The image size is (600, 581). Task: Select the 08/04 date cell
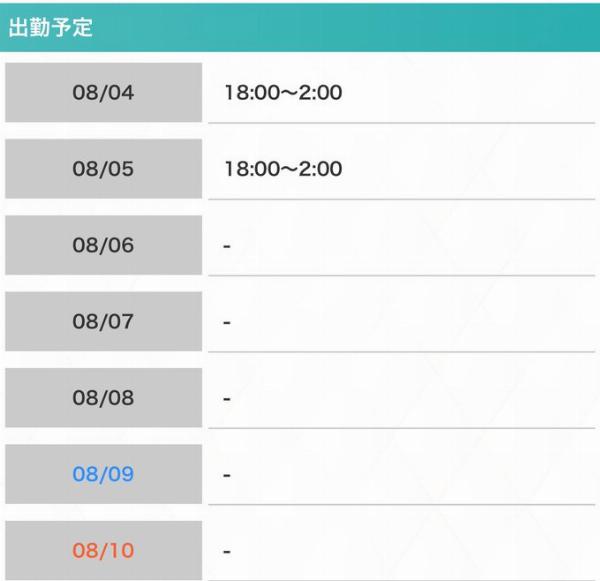103,93
